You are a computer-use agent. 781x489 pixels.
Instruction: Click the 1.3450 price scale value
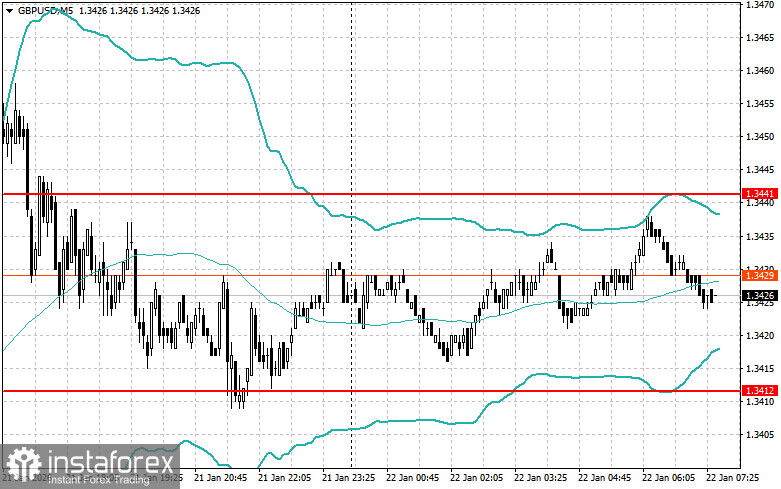(x=760, y=136)
